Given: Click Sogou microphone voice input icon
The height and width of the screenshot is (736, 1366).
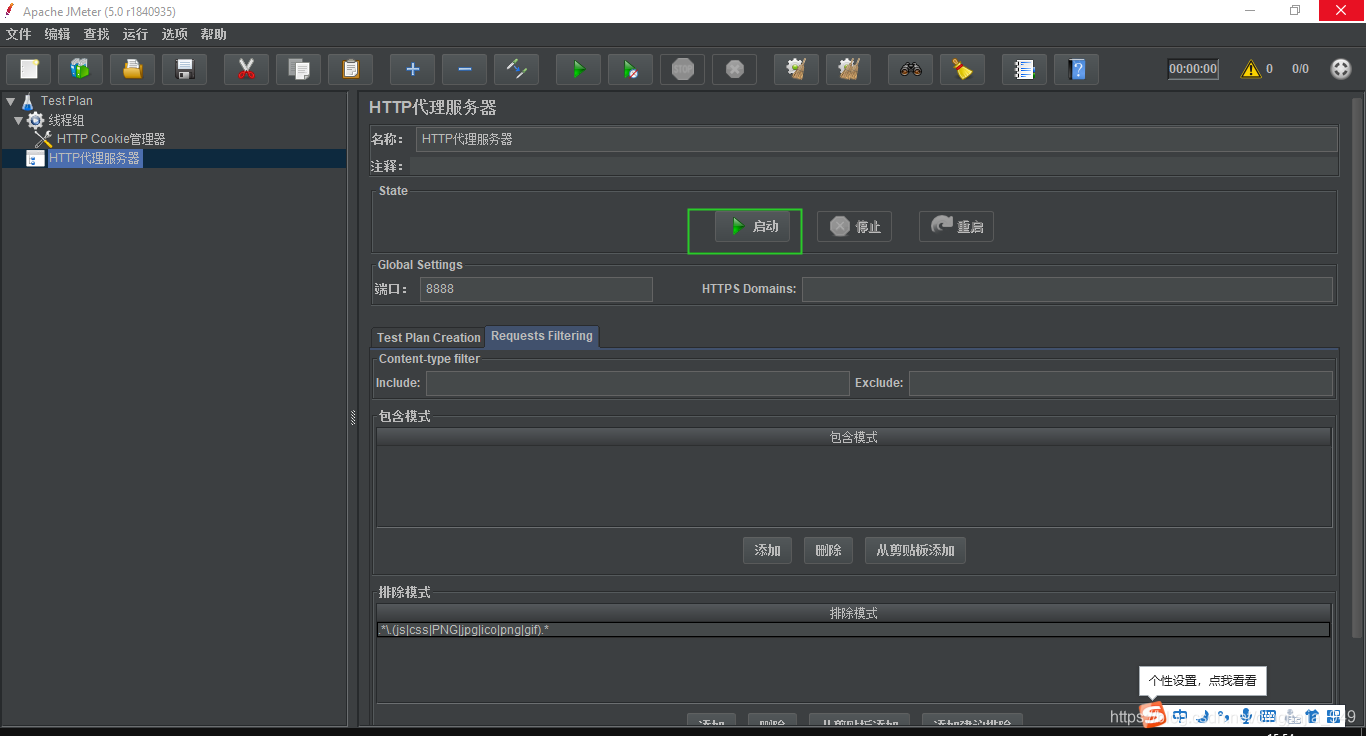Looking at the screenshot, I should pos(1245,716).
